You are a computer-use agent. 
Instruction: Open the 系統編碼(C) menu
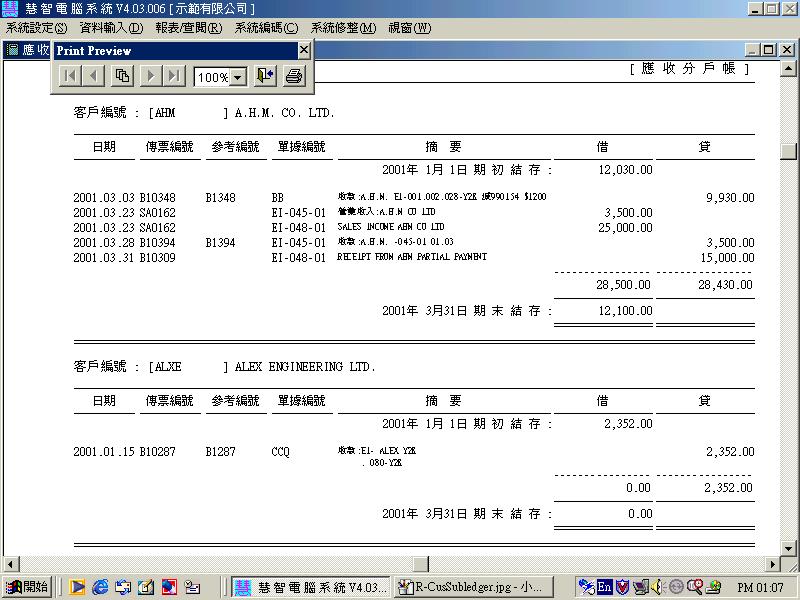[266, 28]
